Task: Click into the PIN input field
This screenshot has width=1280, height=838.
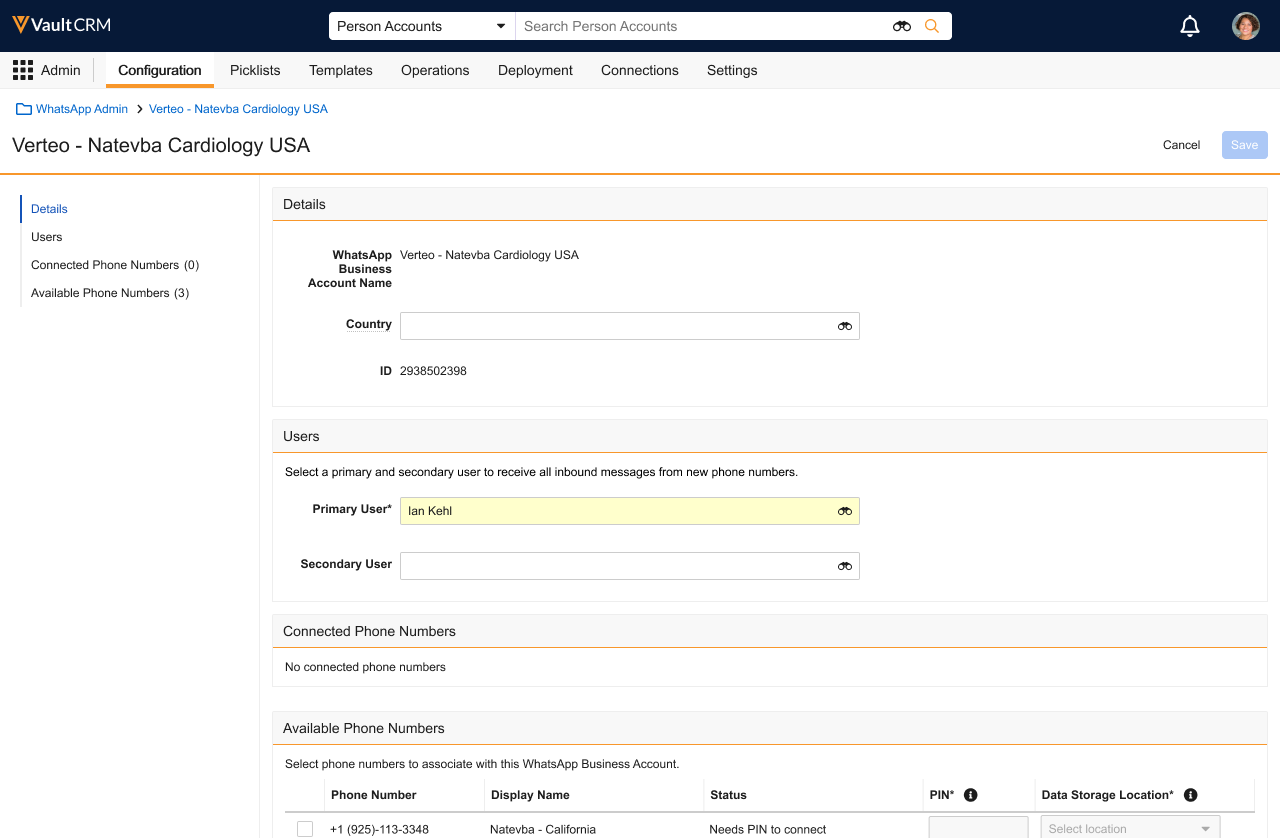Action: (978, 828)
